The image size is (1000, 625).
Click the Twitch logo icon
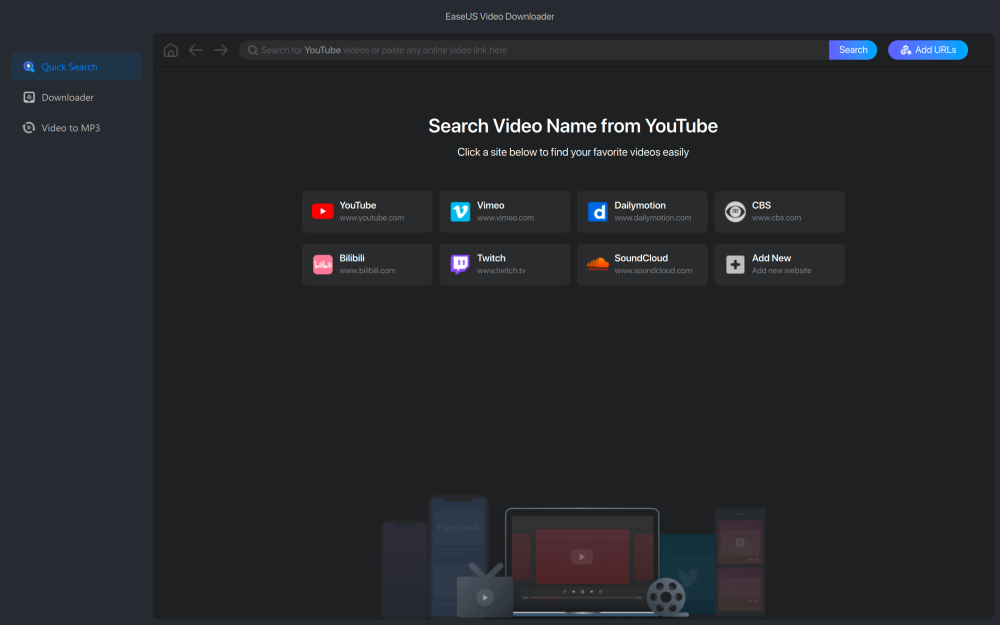(460, 264)
